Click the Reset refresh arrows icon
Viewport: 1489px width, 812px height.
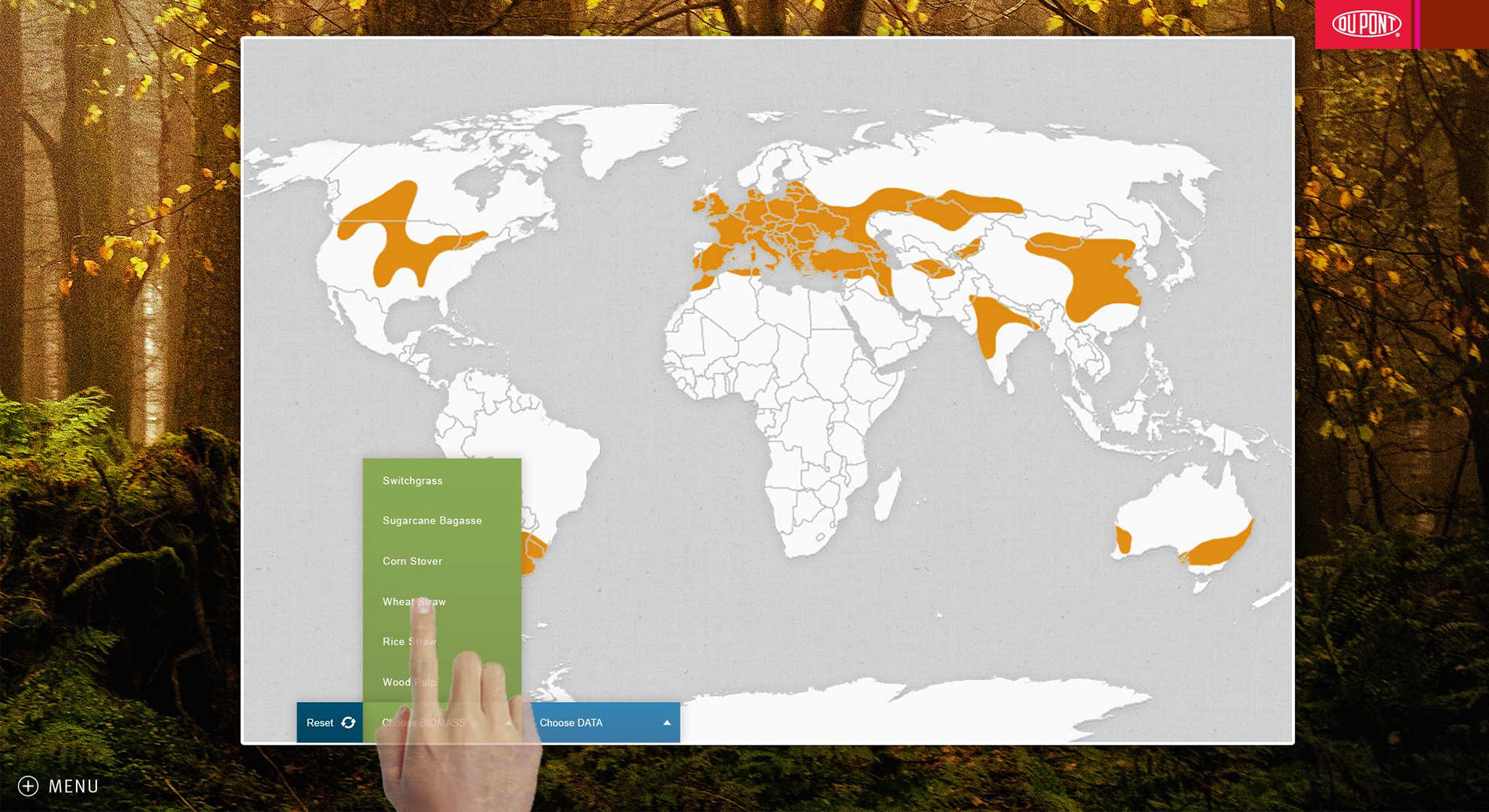click(348, 723)
